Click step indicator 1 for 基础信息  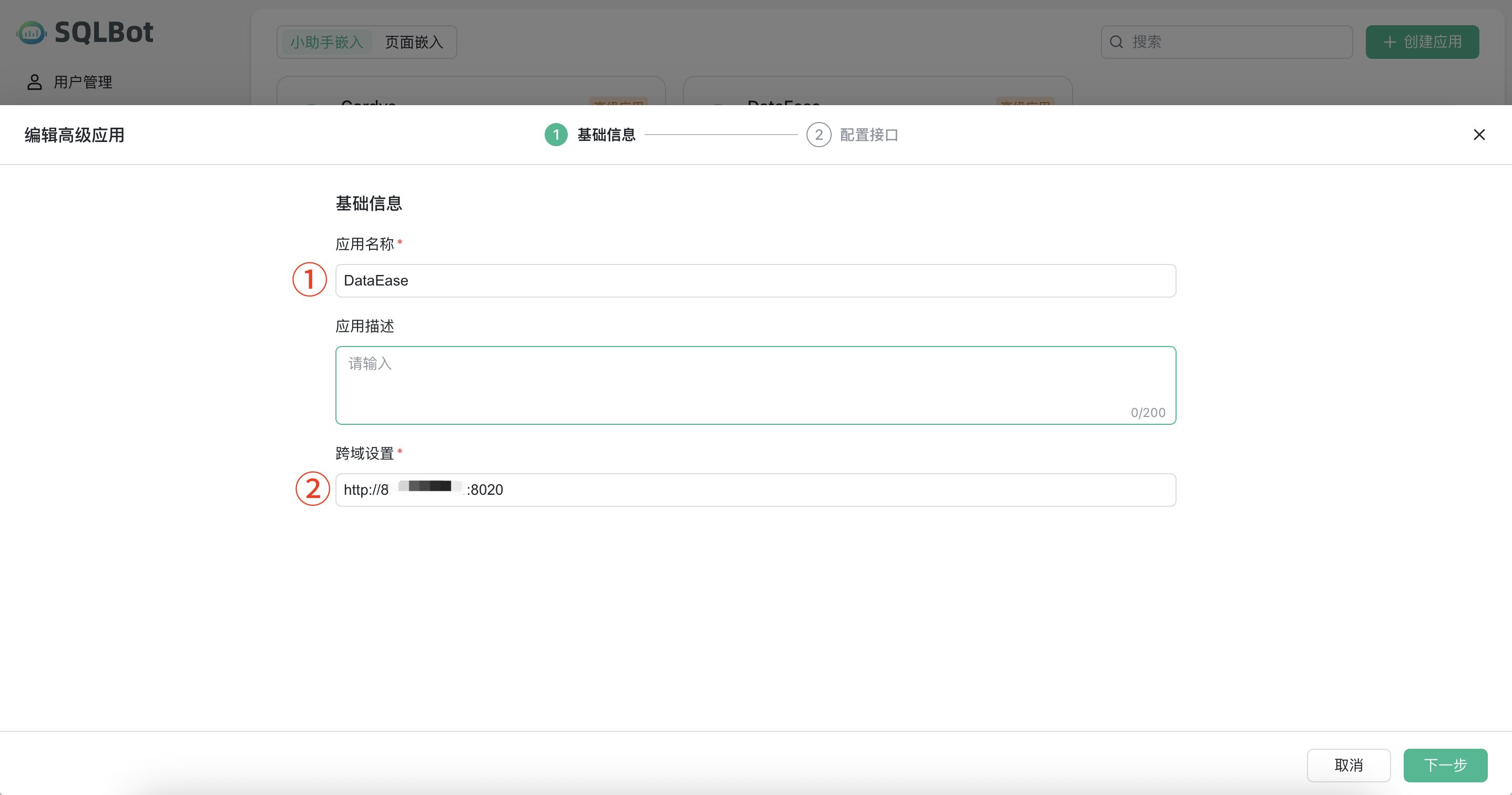pyautogui.click(x=555, y=135)
